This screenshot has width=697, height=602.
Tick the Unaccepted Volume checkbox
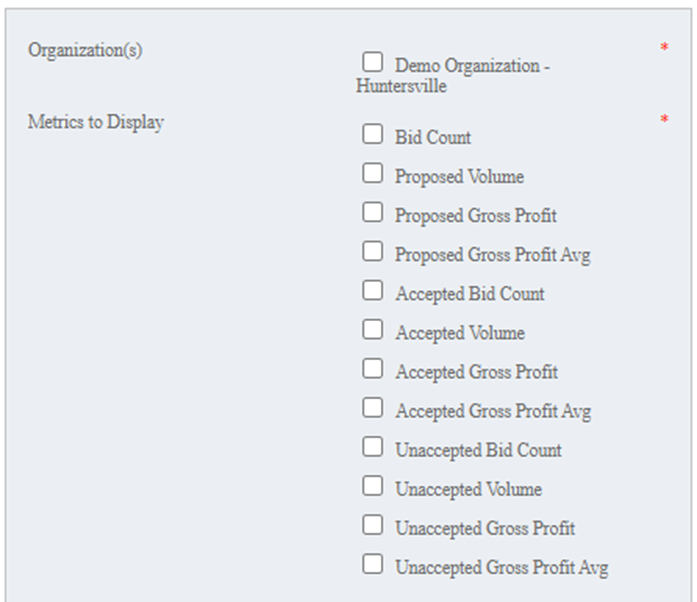click(x=372, y=486)
